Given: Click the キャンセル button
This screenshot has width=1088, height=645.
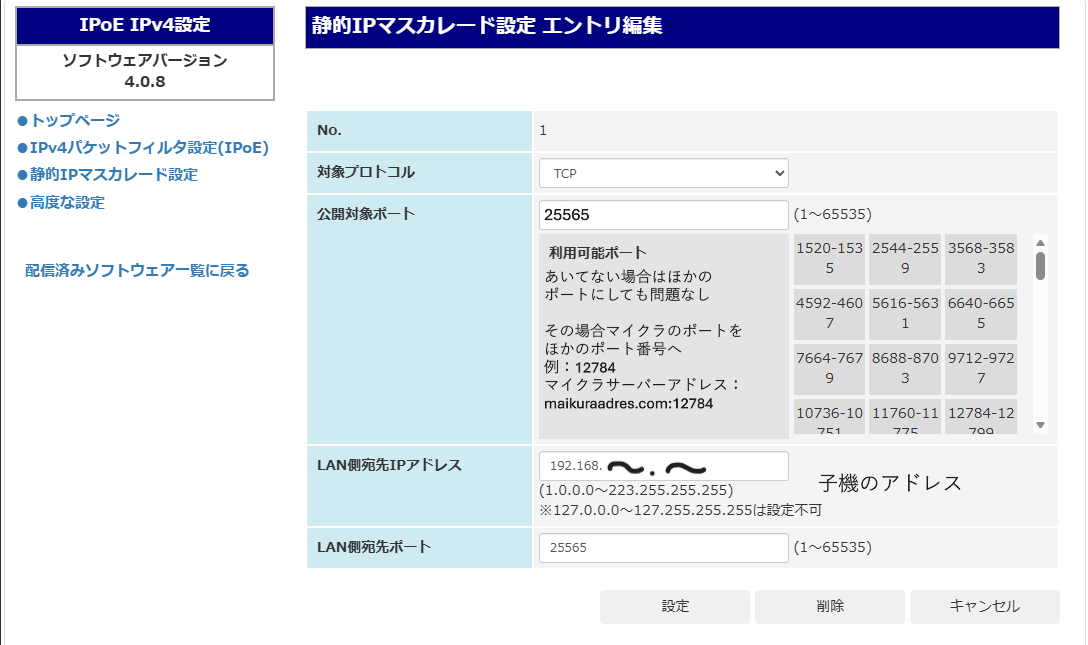Looking at the screenshot, I should click(x=985, y=606).
